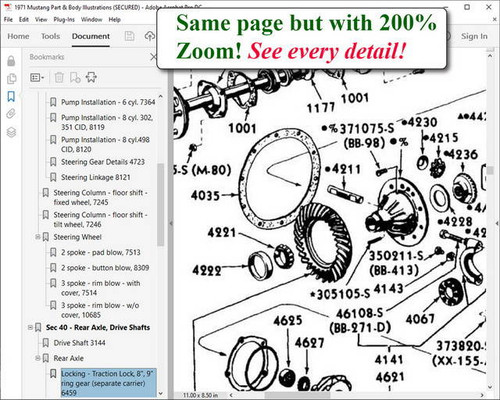Click the upload to cloud icon
Viewport: 500px width, 400px height.
tap(150, 36)
